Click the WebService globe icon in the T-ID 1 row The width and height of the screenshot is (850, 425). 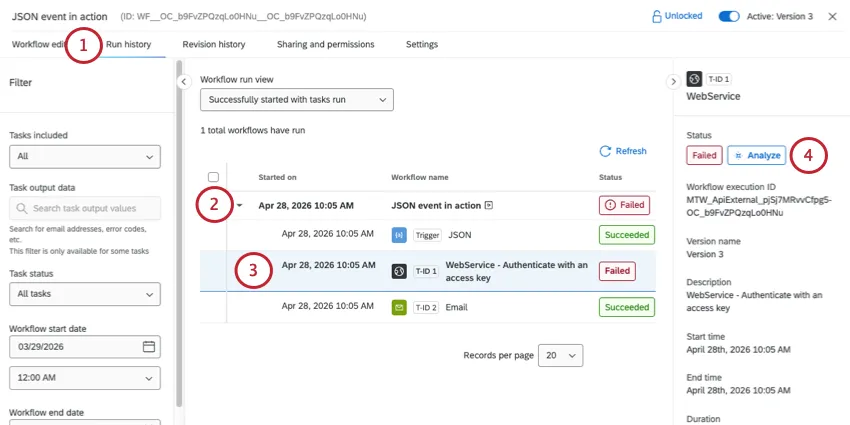tap(399, 271)
